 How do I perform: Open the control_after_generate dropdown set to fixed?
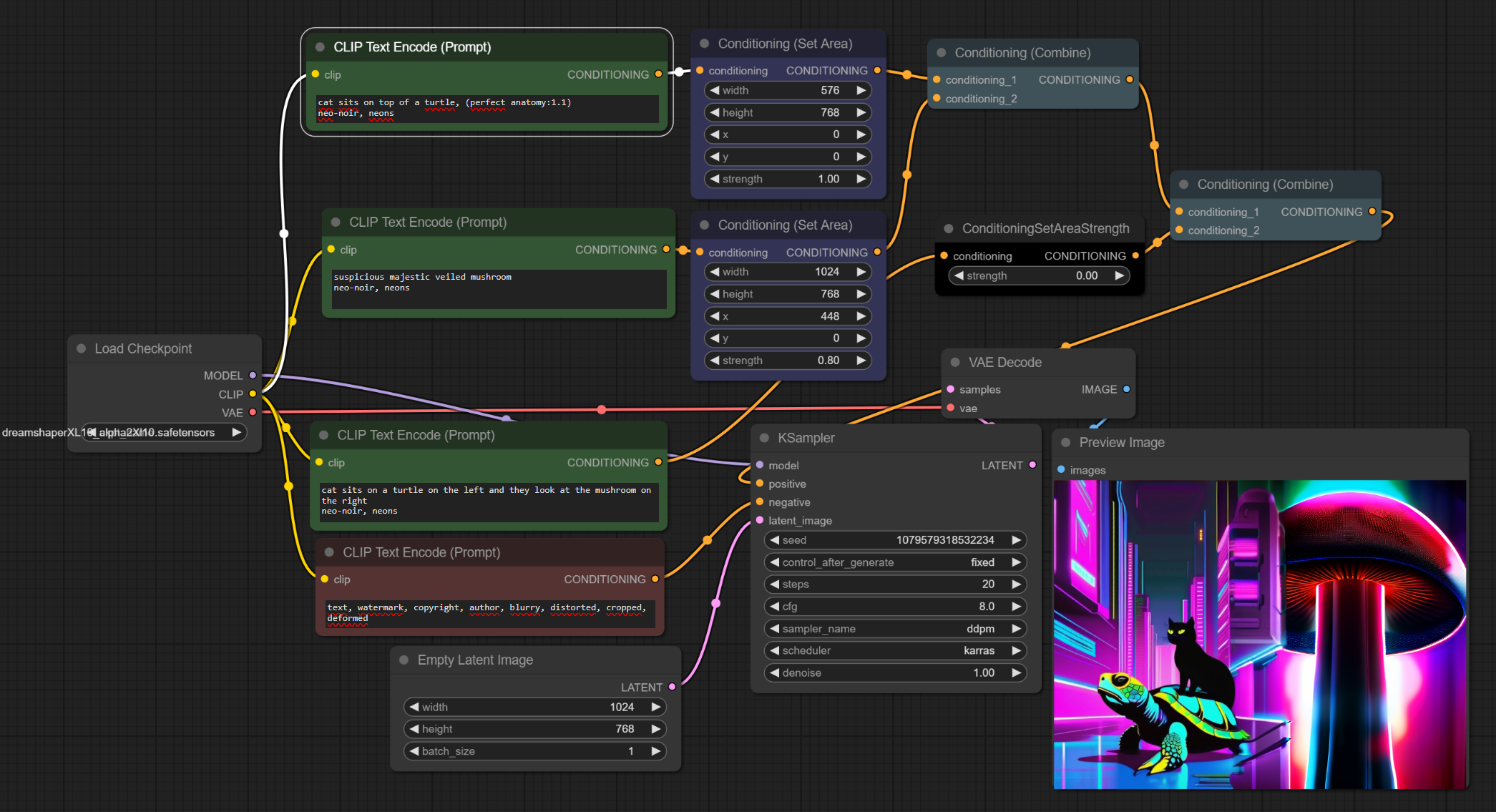click(x=894, y=562)
